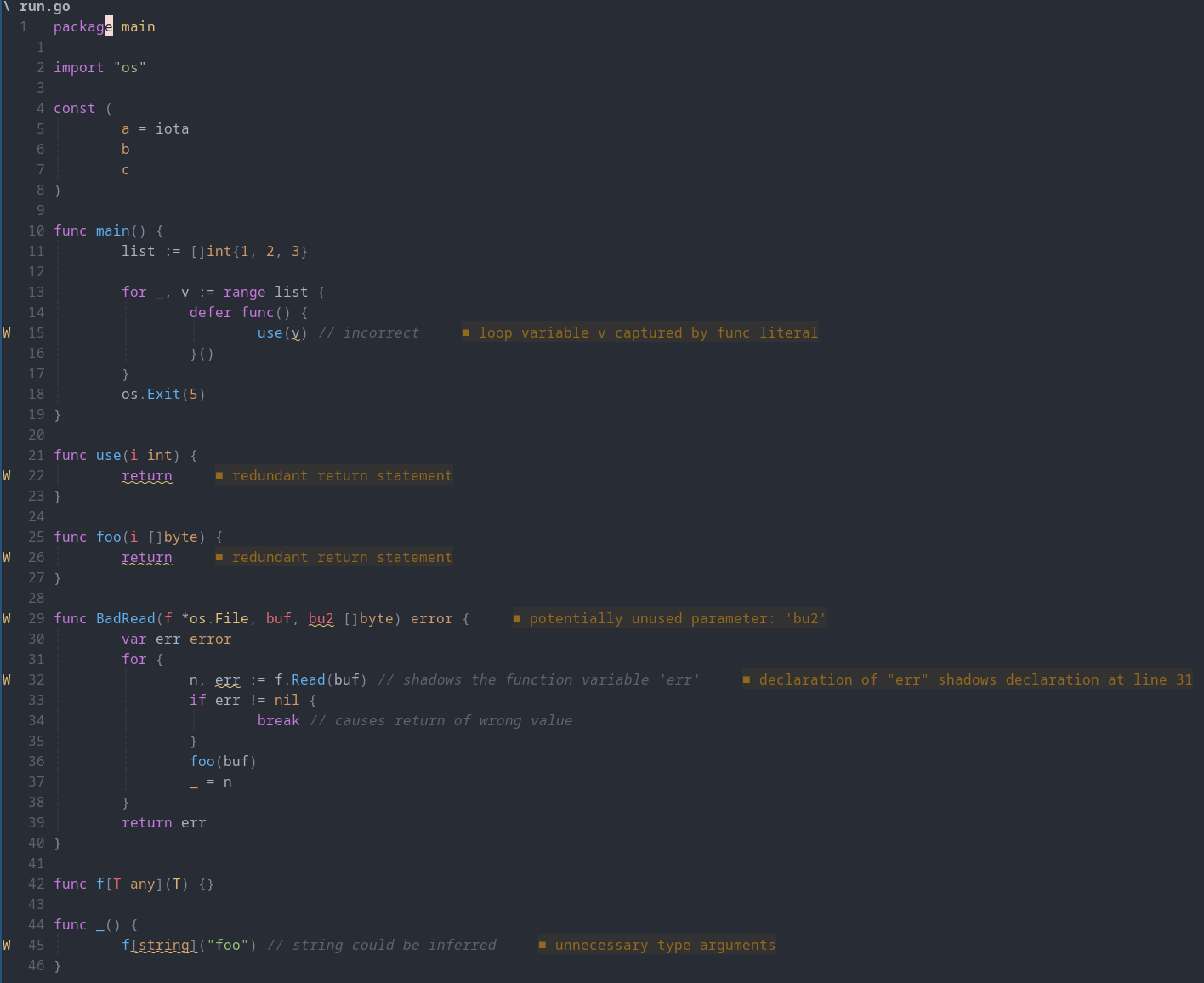Click the '// incorrect' comment

pyautogui.click(x=368, y=332)
